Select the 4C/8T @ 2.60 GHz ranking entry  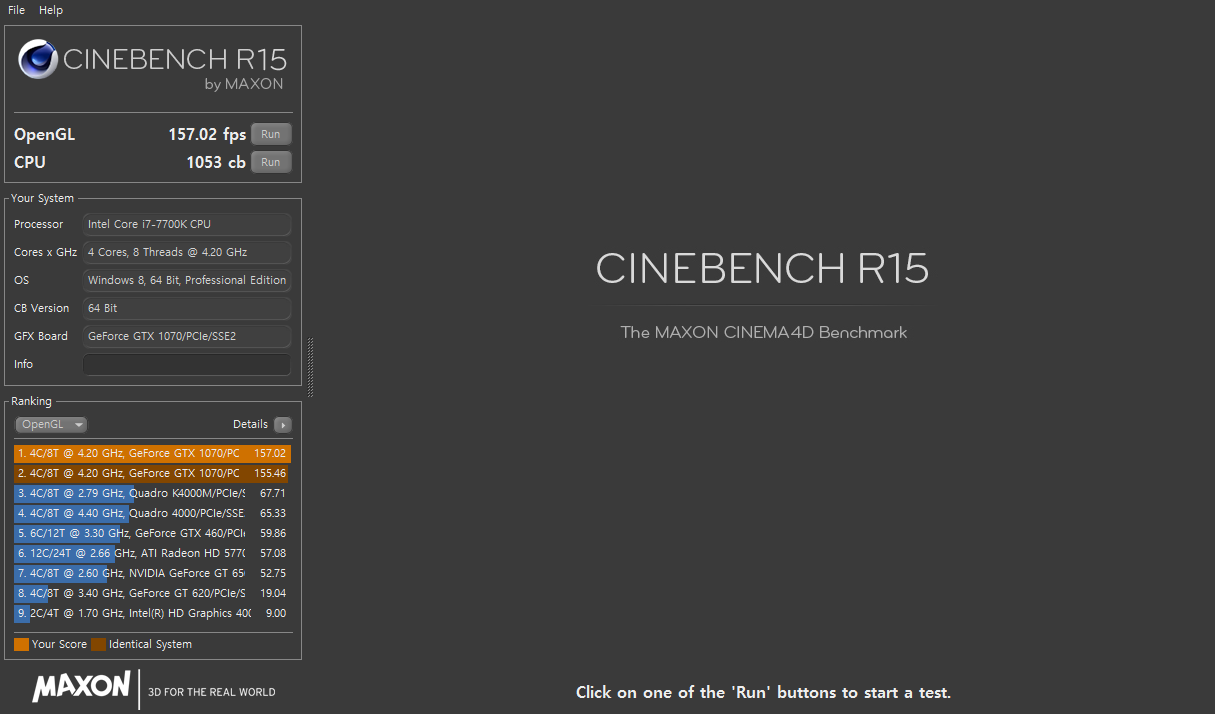click(x=152, y=573)
